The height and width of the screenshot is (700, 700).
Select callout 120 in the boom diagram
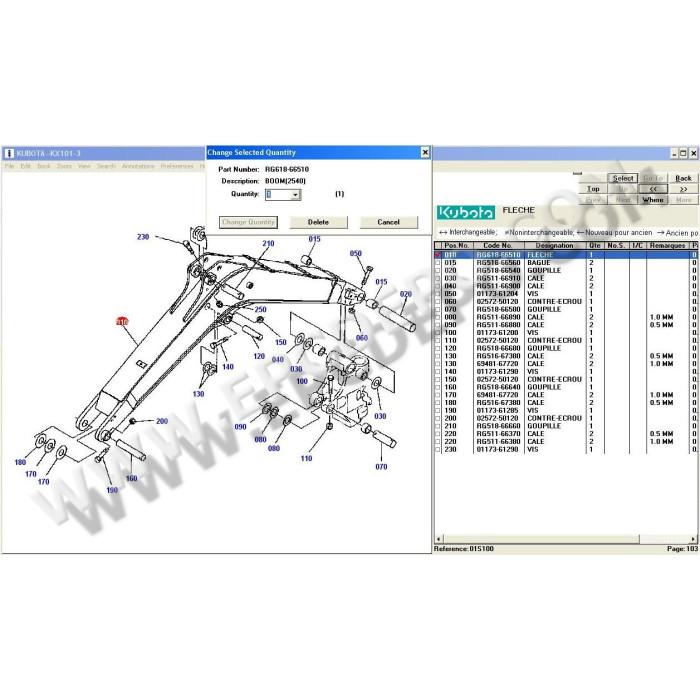259,356
